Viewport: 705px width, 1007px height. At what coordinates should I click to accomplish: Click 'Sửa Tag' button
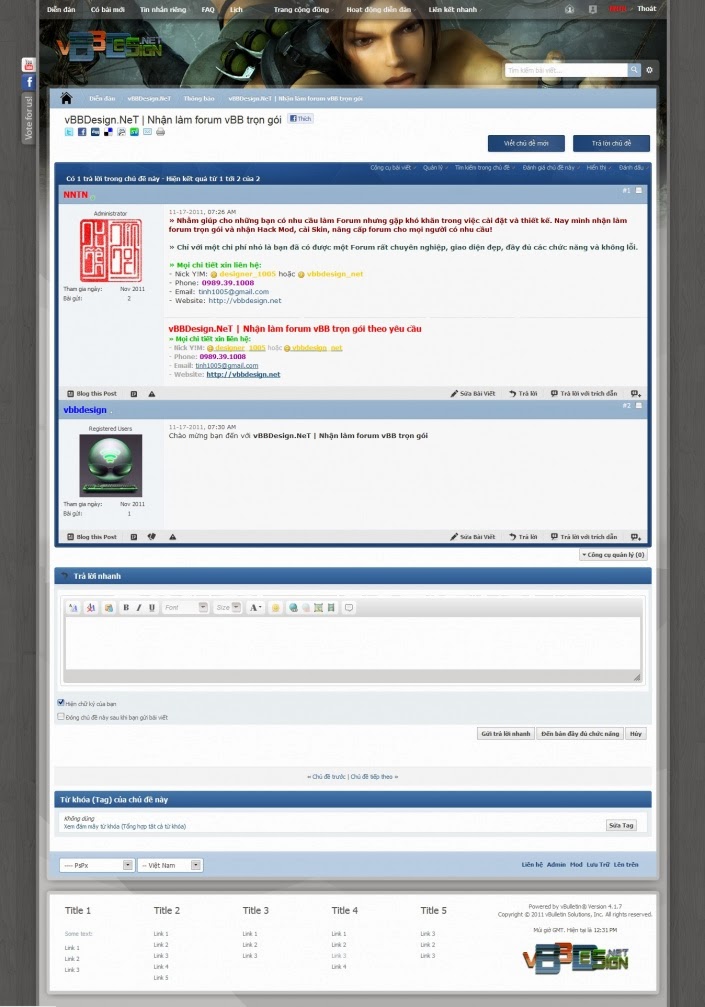tap(621, 825)
